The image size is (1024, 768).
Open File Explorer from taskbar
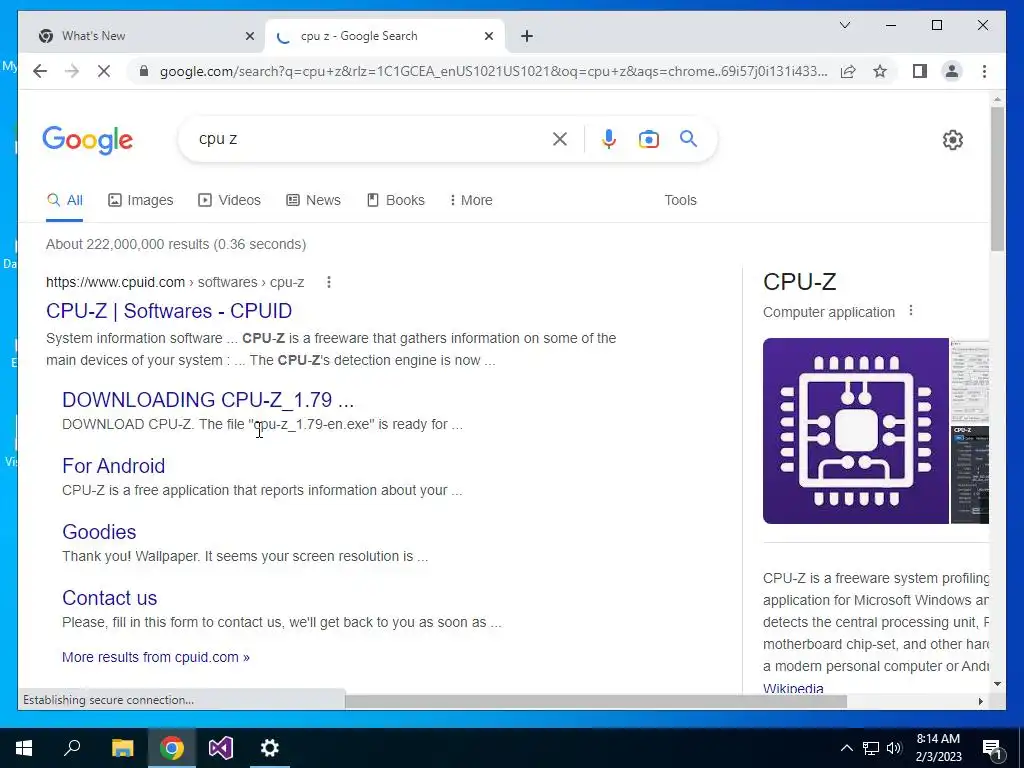(x=122, y=748)
